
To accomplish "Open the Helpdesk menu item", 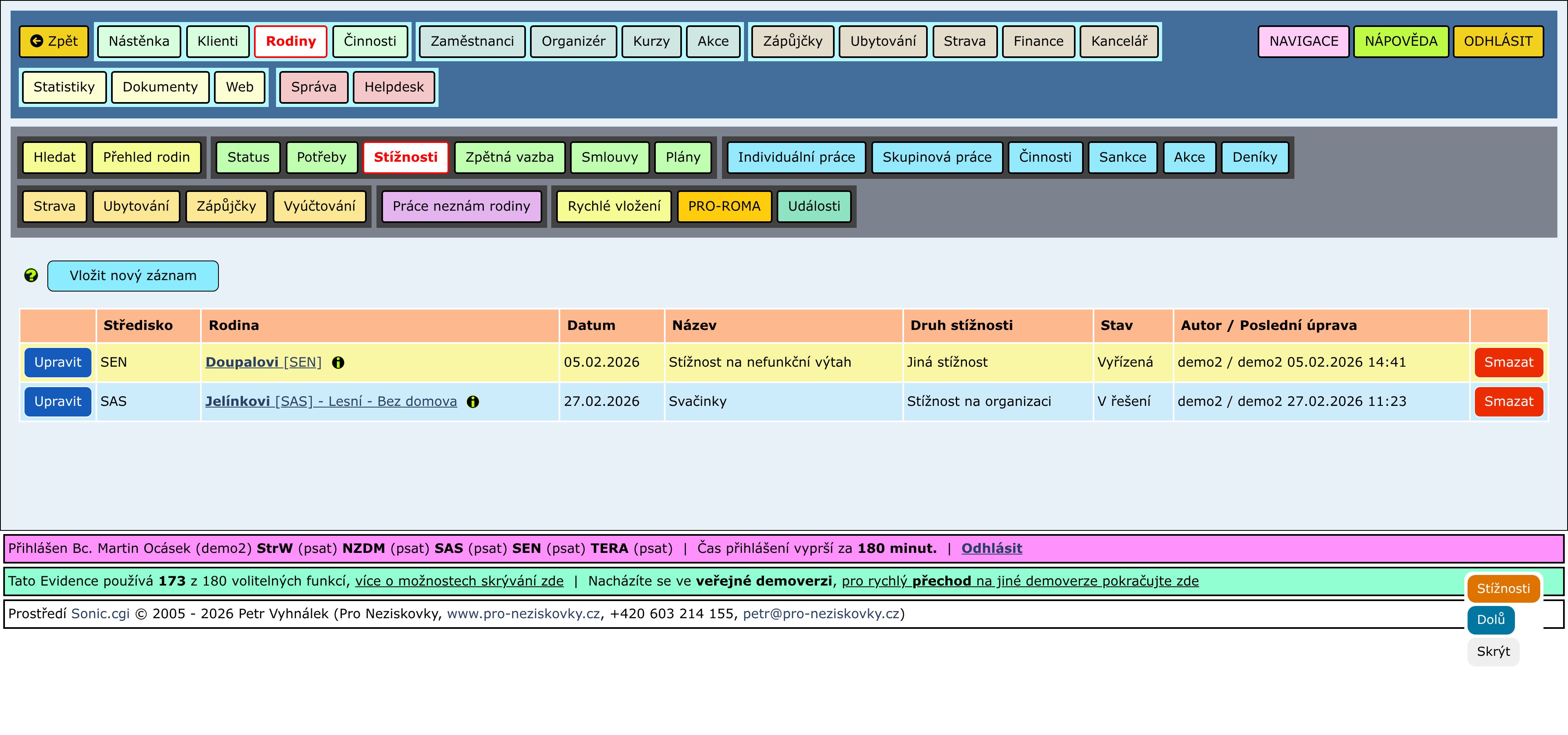I will point(394,87).
